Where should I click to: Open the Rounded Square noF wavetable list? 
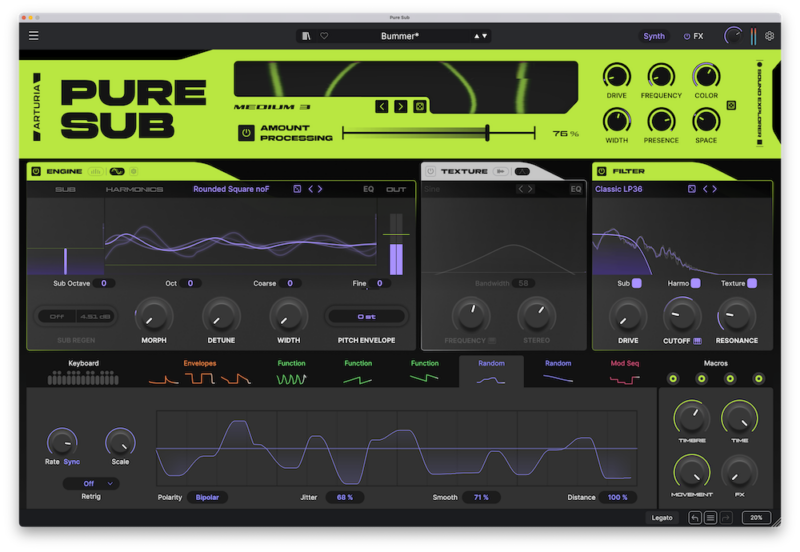(x=231, y=189)
